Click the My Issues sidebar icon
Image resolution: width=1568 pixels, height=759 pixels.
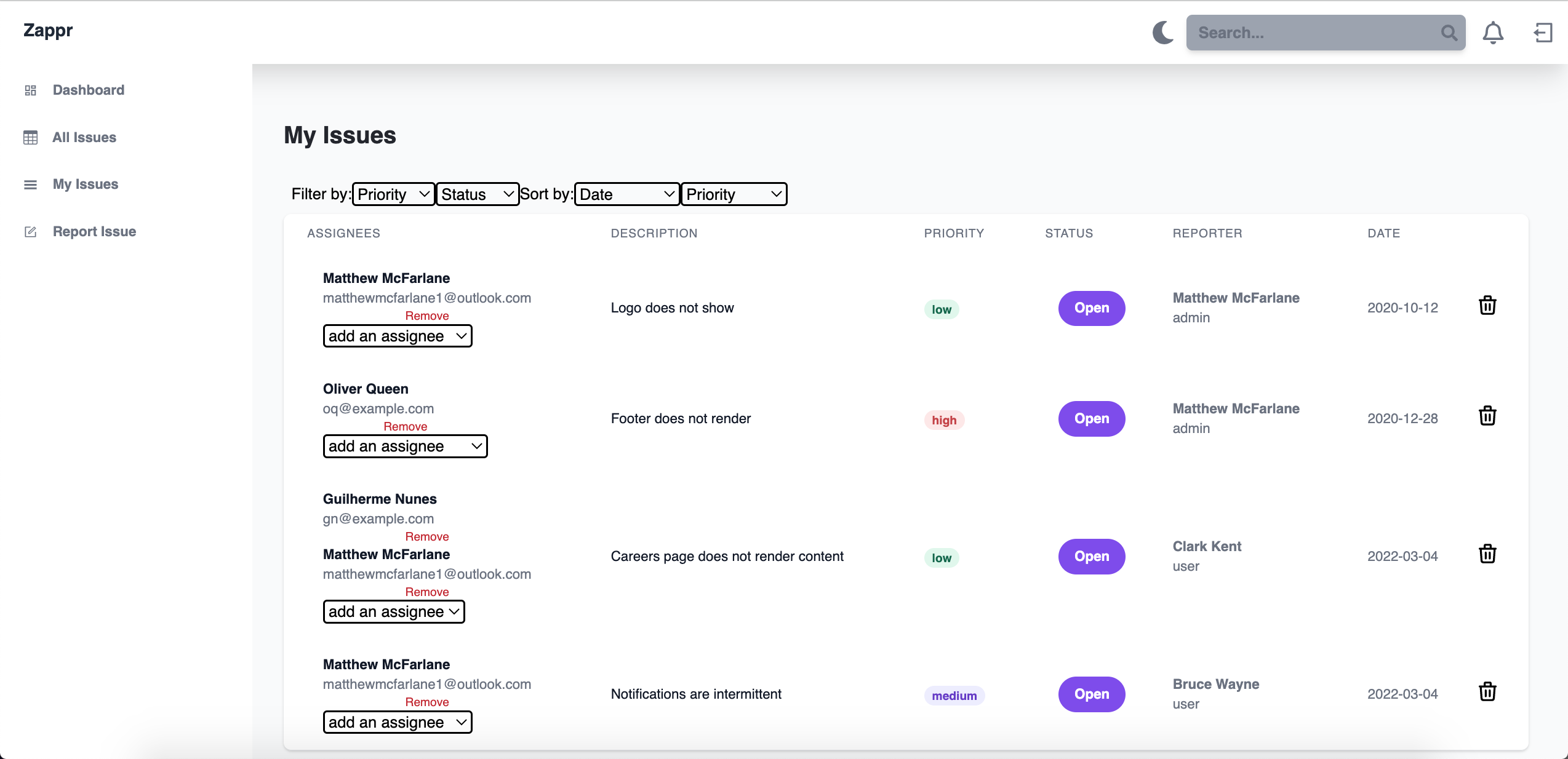pos(29,184)
